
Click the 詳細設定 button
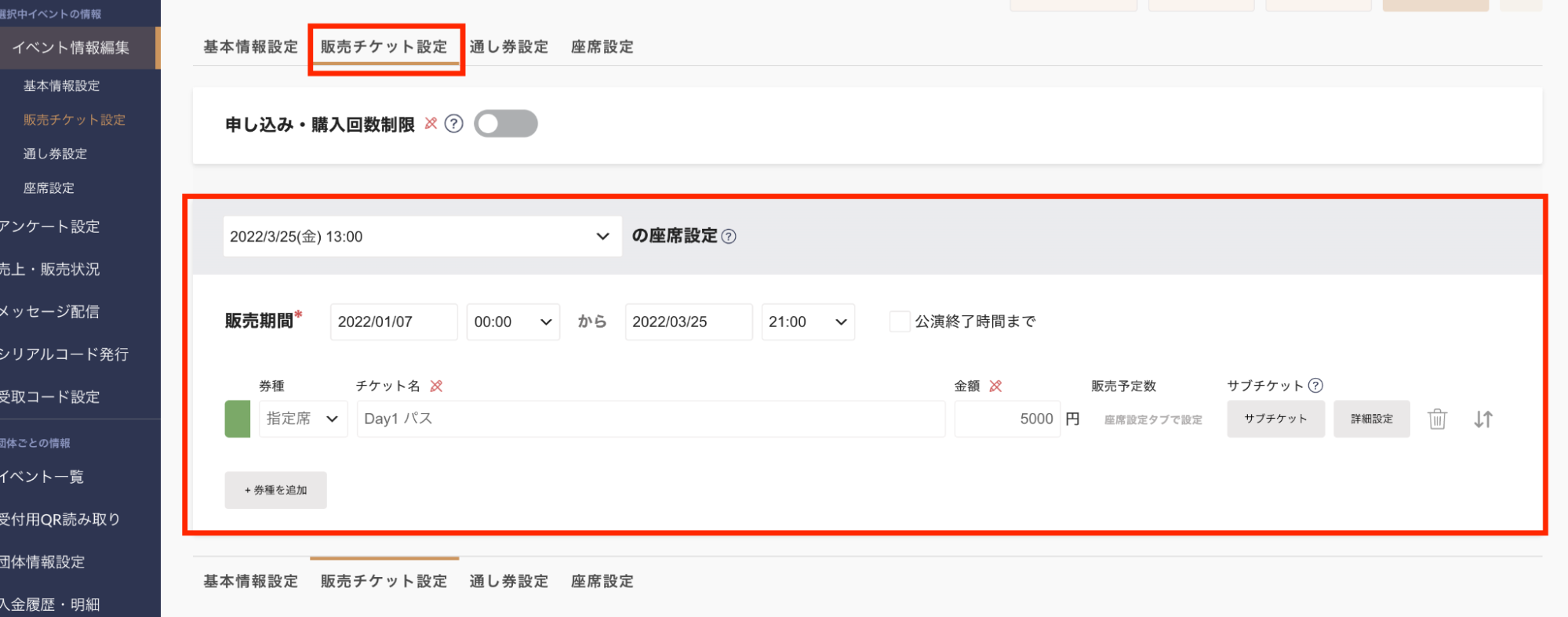1371,419
